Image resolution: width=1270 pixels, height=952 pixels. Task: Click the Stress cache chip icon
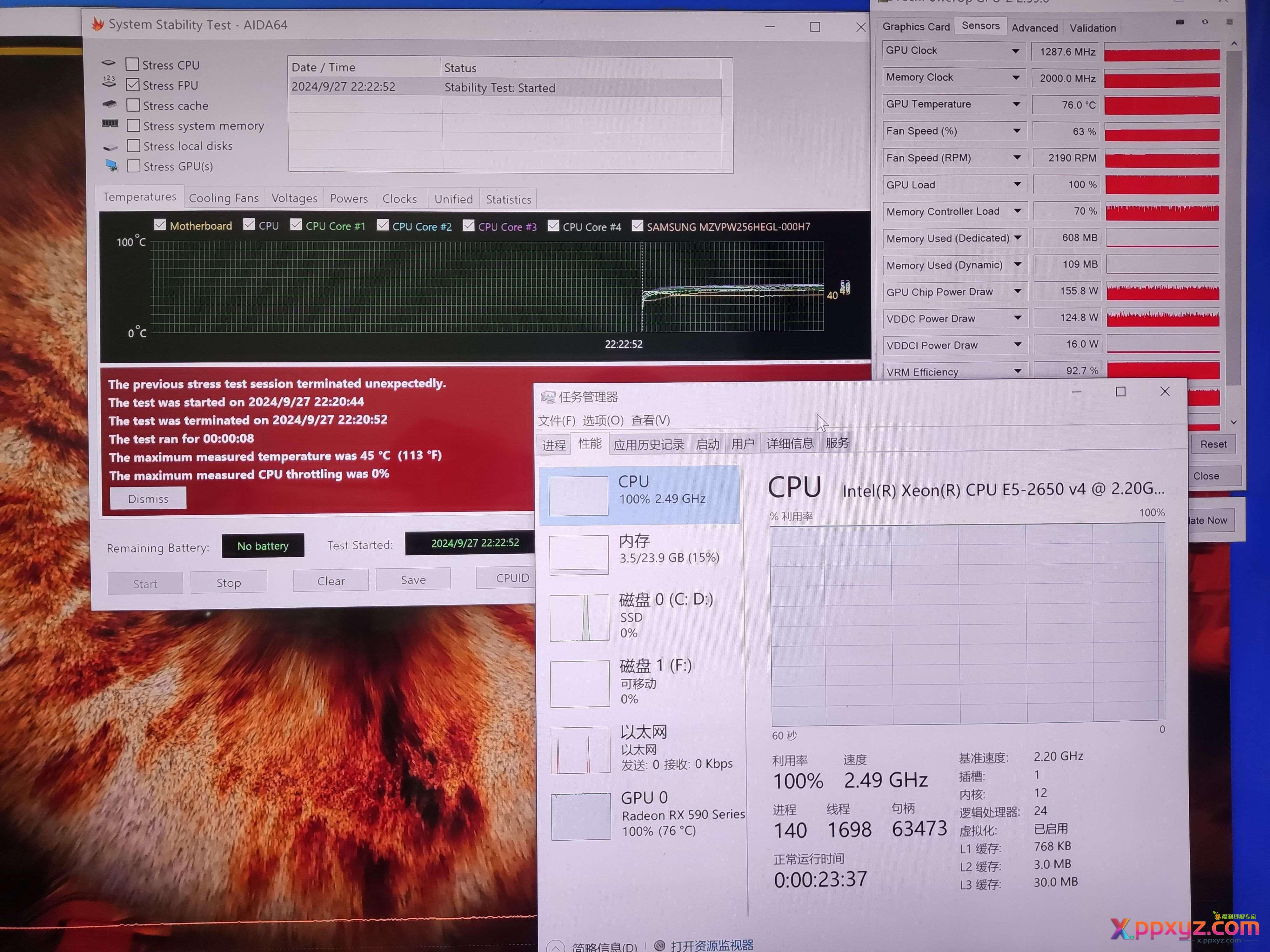109,104
